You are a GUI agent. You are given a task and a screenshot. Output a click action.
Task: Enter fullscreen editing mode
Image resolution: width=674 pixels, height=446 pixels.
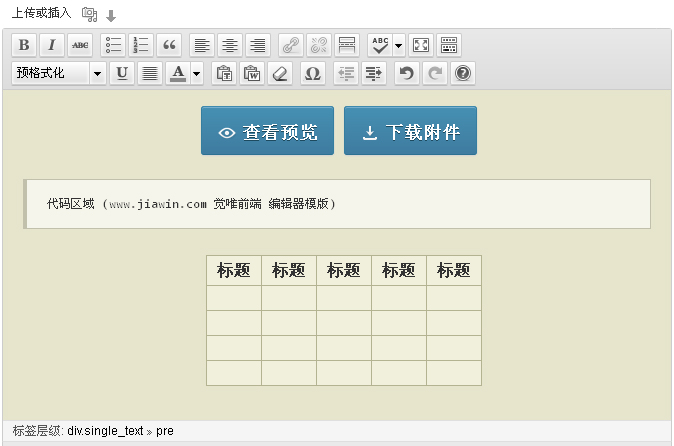click(421, 45)
